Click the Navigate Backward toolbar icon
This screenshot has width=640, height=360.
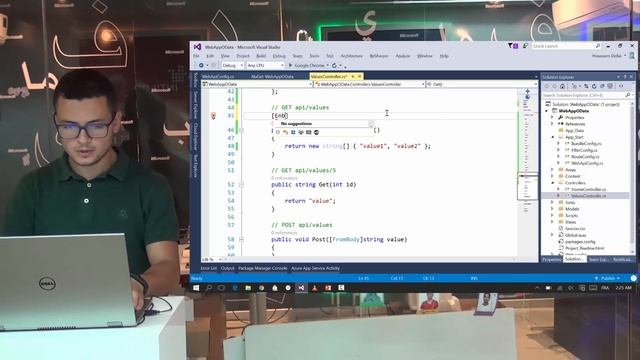(201, 65)
